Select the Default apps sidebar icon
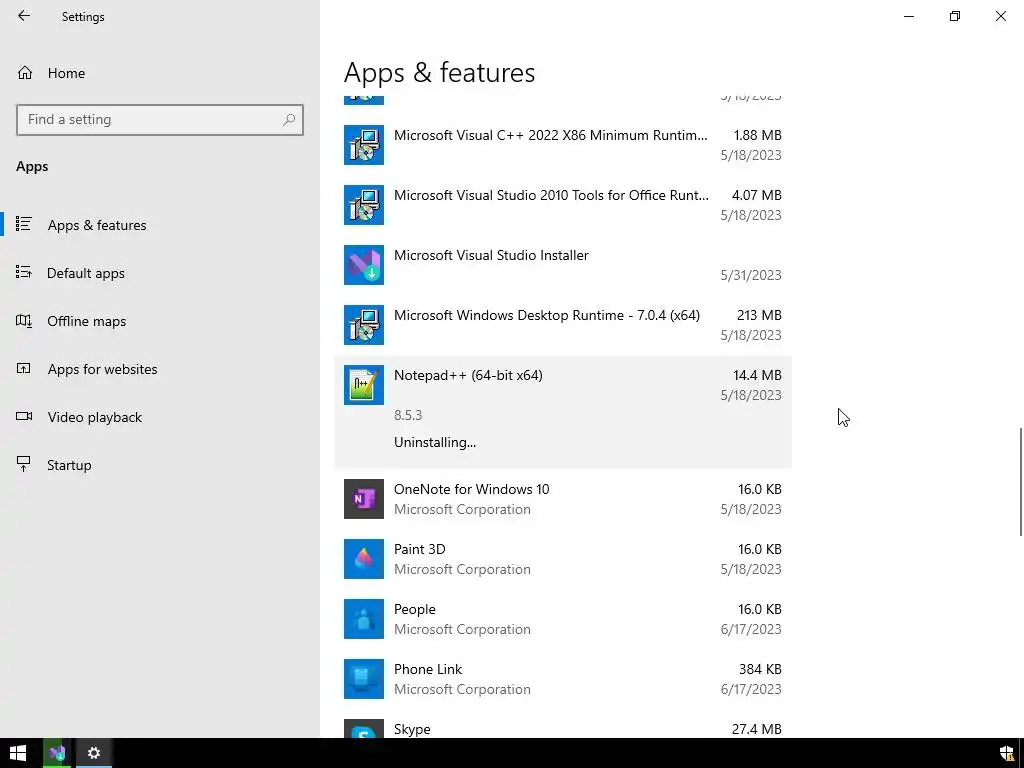 click(x=24, y=272)
